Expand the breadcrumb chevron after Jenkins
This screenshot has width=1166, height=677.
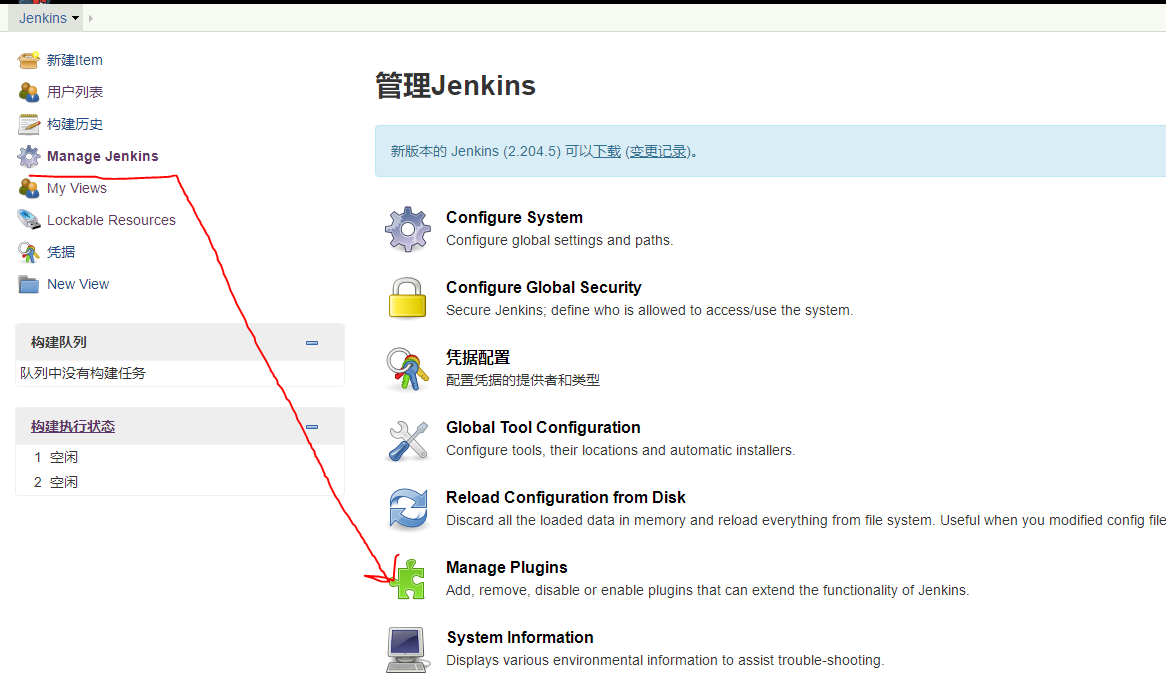(x=91, y=19)
